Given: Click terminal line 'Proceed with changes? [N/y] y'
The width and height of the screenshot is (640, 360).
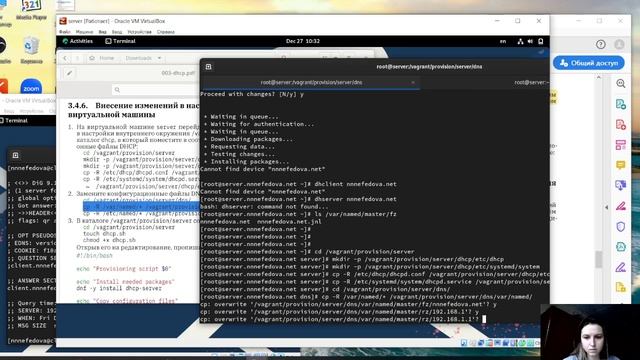Looking at the screenshot, I should [252, 94].
